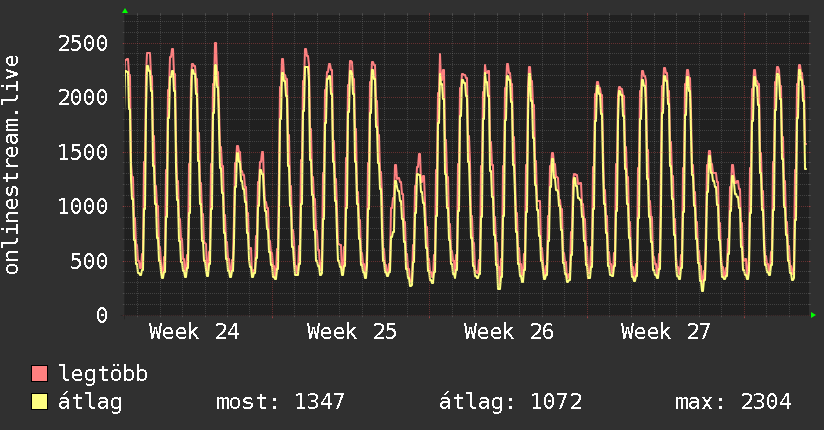The height and width of the screenshot is (430, 824).
Task: Click the legtöbb legend label
Action: coord(103,373)
